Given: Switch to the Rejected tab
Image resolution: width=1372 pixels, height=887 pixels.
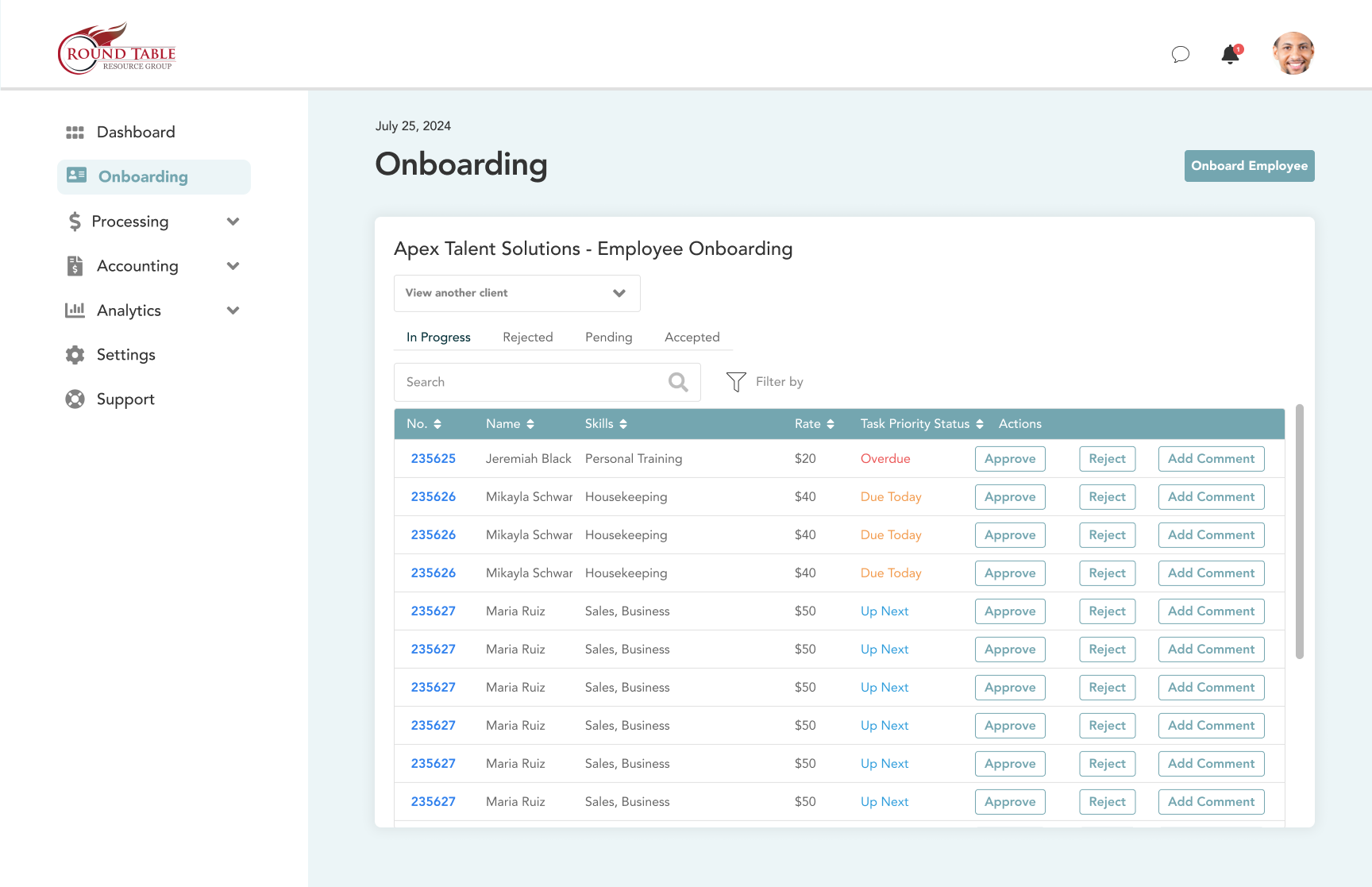Looking at the screenshot, I should coord(528,337).
